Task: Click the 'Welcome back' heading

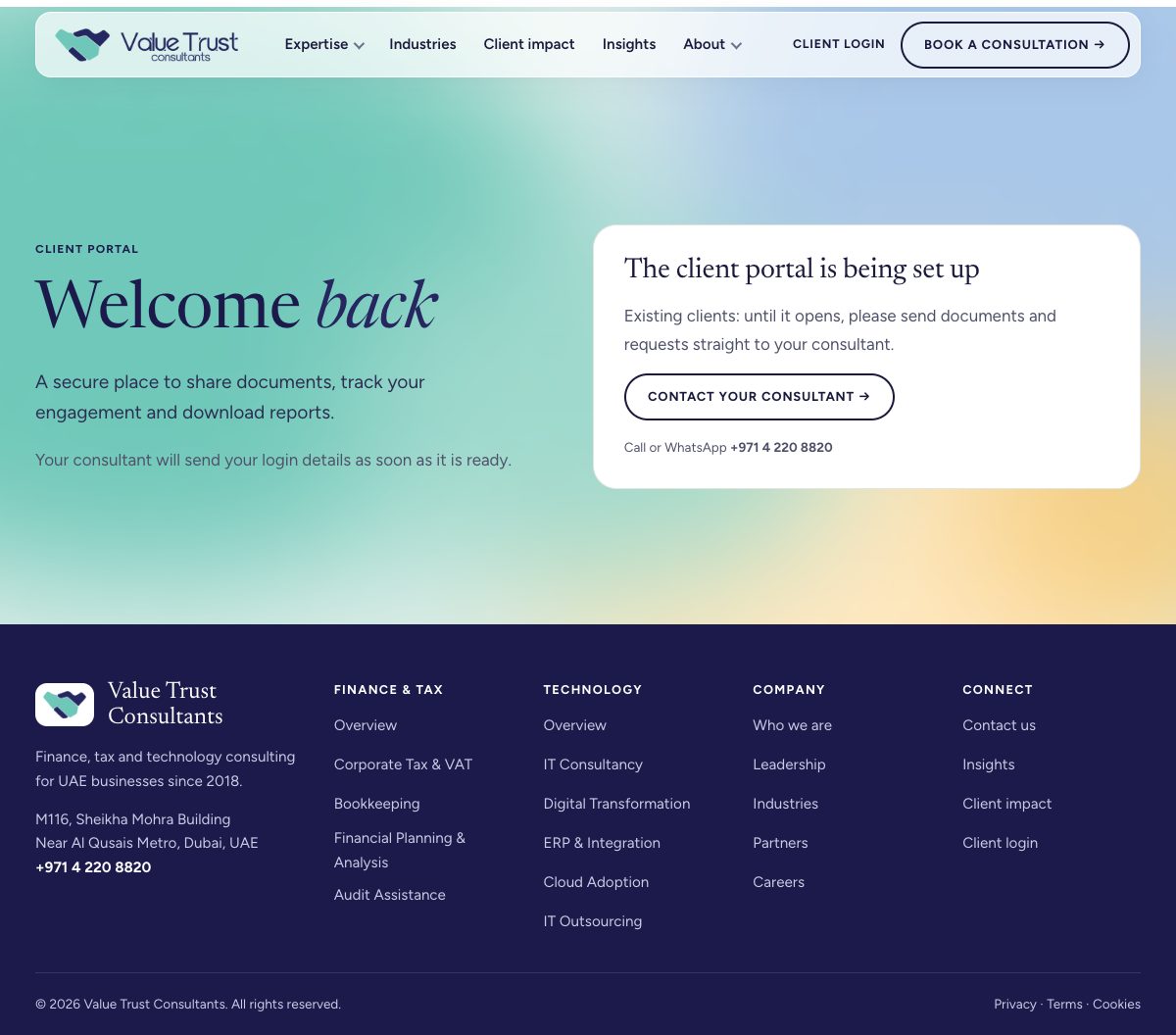Action: click(236, 304)
